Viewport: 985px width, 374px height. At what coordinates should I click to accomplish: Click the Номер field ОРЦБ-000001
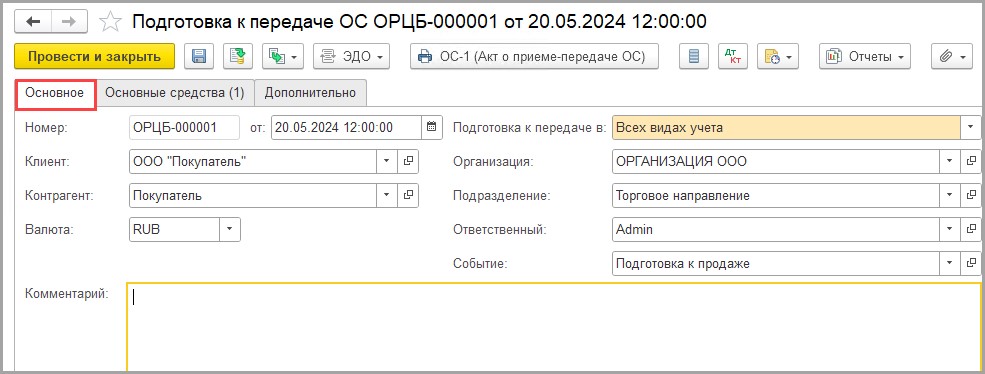(184, 128)
